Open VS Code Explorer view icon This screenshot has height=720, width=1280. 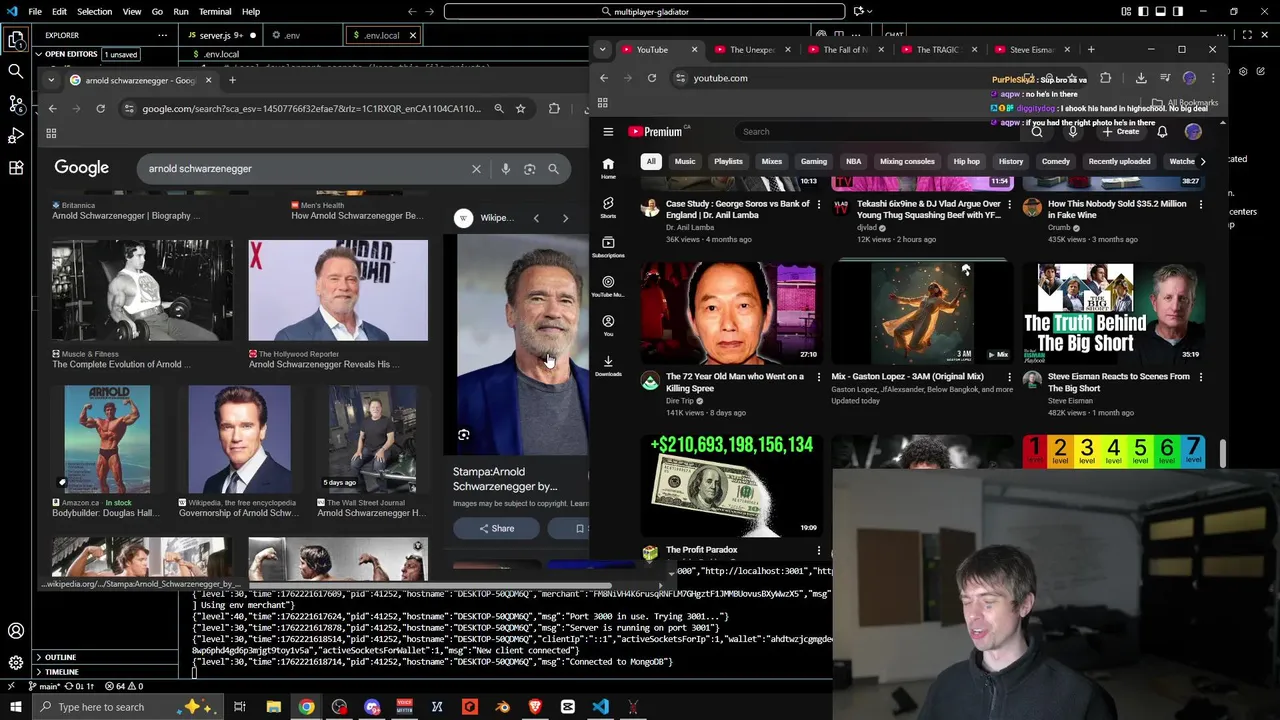[16, 39]
